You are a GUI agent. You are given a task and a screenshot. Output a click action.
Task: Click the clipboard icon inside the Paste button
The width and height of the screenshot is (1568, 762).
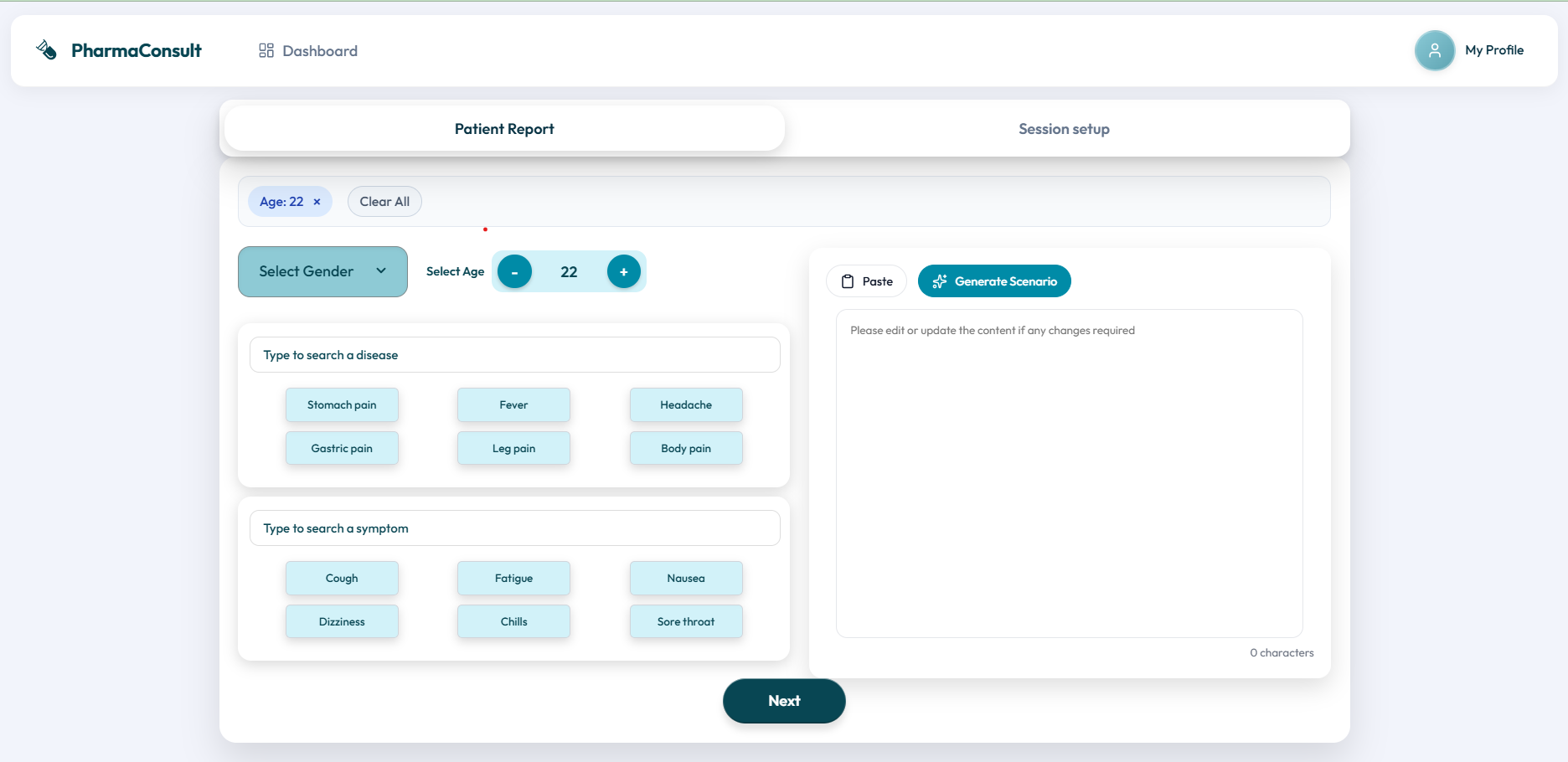pos(848,281)
